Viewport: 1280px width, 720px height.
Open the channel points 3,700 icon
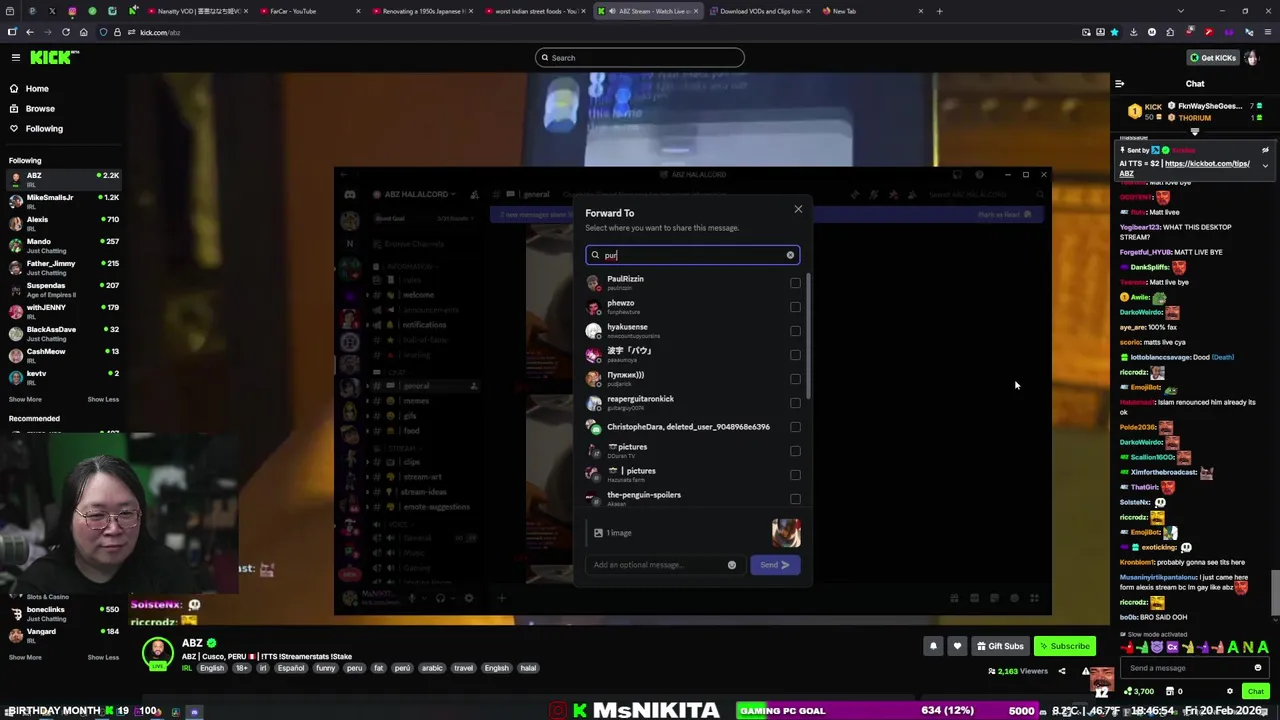[x=1140, y=691]
